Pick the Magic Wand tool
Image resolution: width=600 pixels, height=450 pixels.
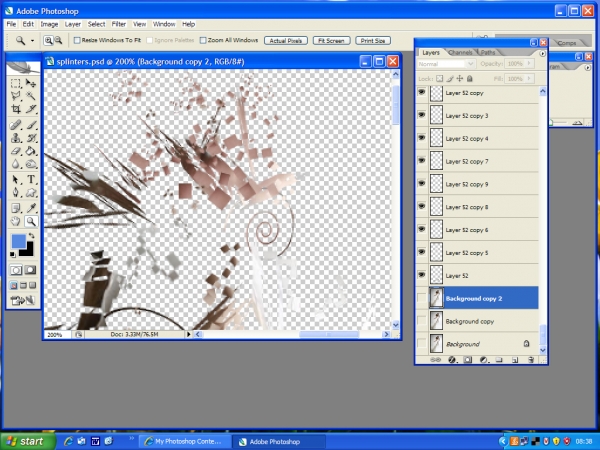click(31, 96)
